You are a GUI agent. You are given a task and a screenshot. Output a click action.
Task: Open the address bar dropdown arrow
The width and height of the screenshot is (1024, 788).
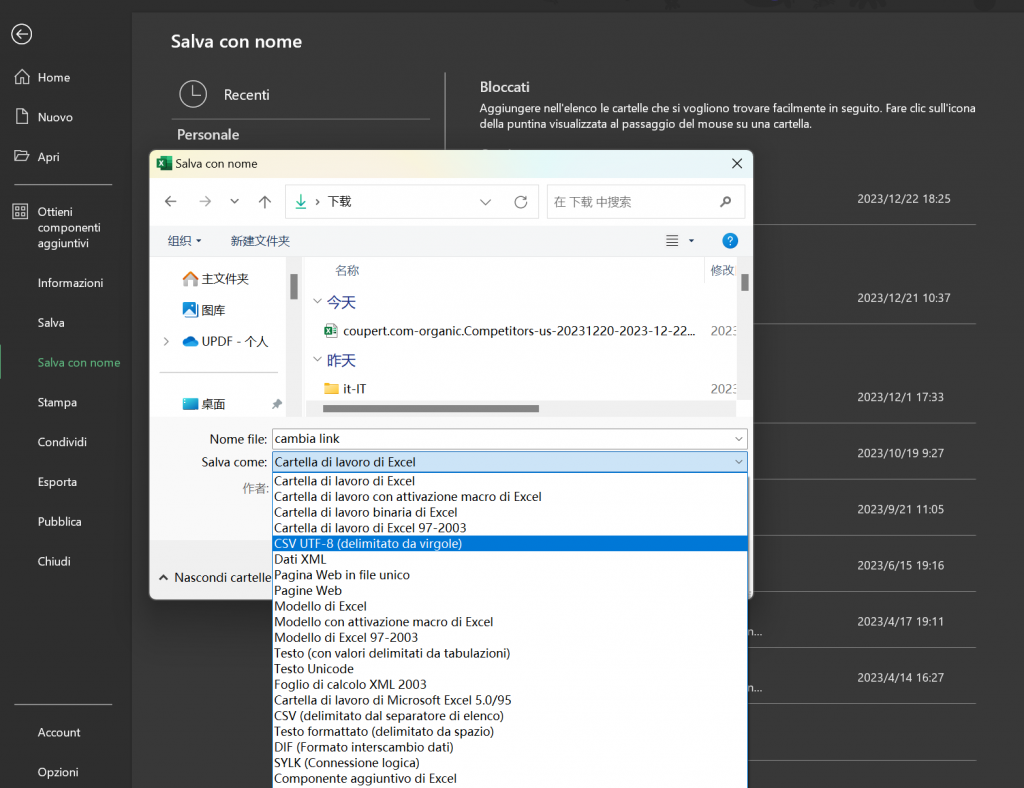tap(486, 201)
